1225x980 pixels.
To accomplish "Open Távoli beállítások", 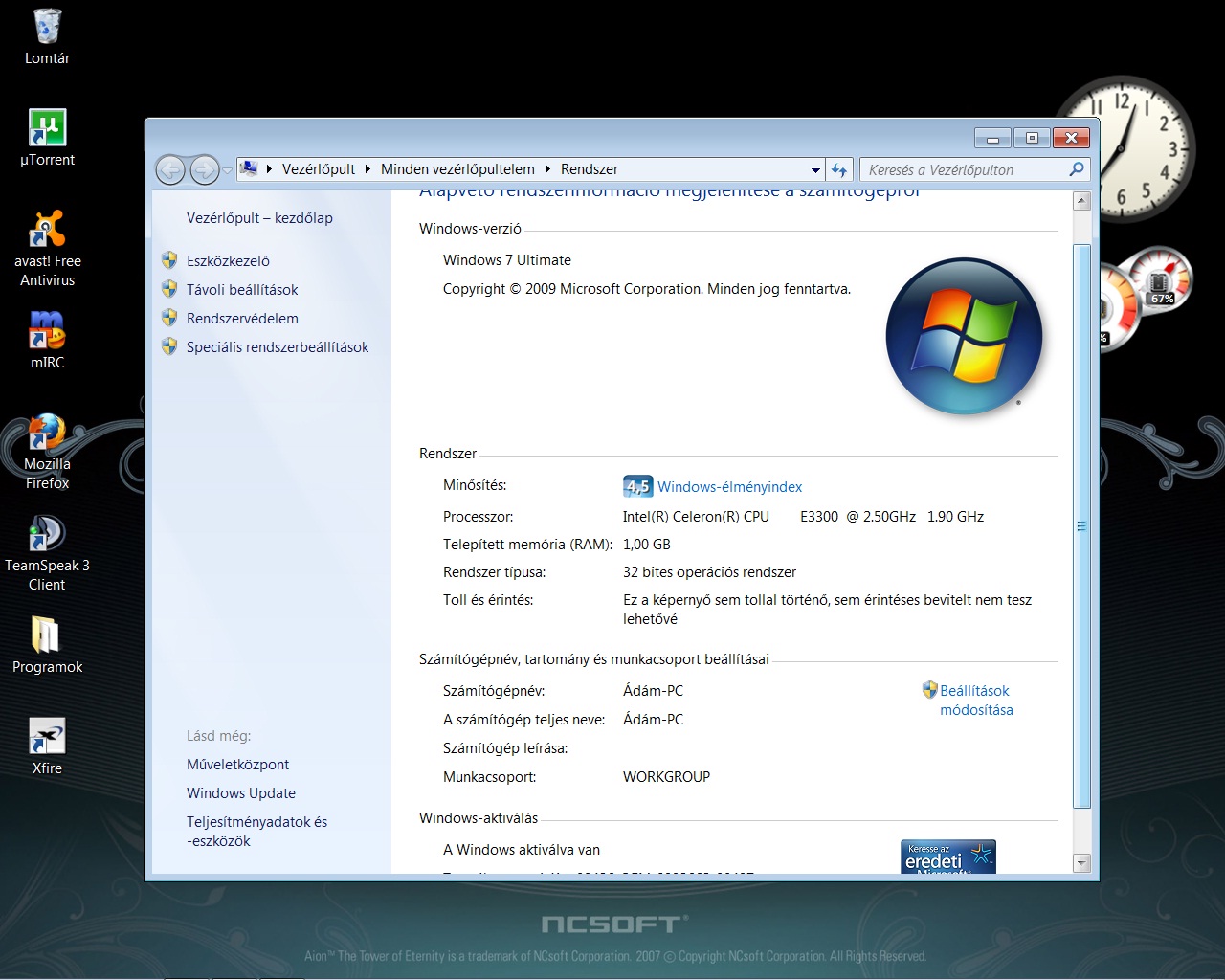I will coord(242,289).
